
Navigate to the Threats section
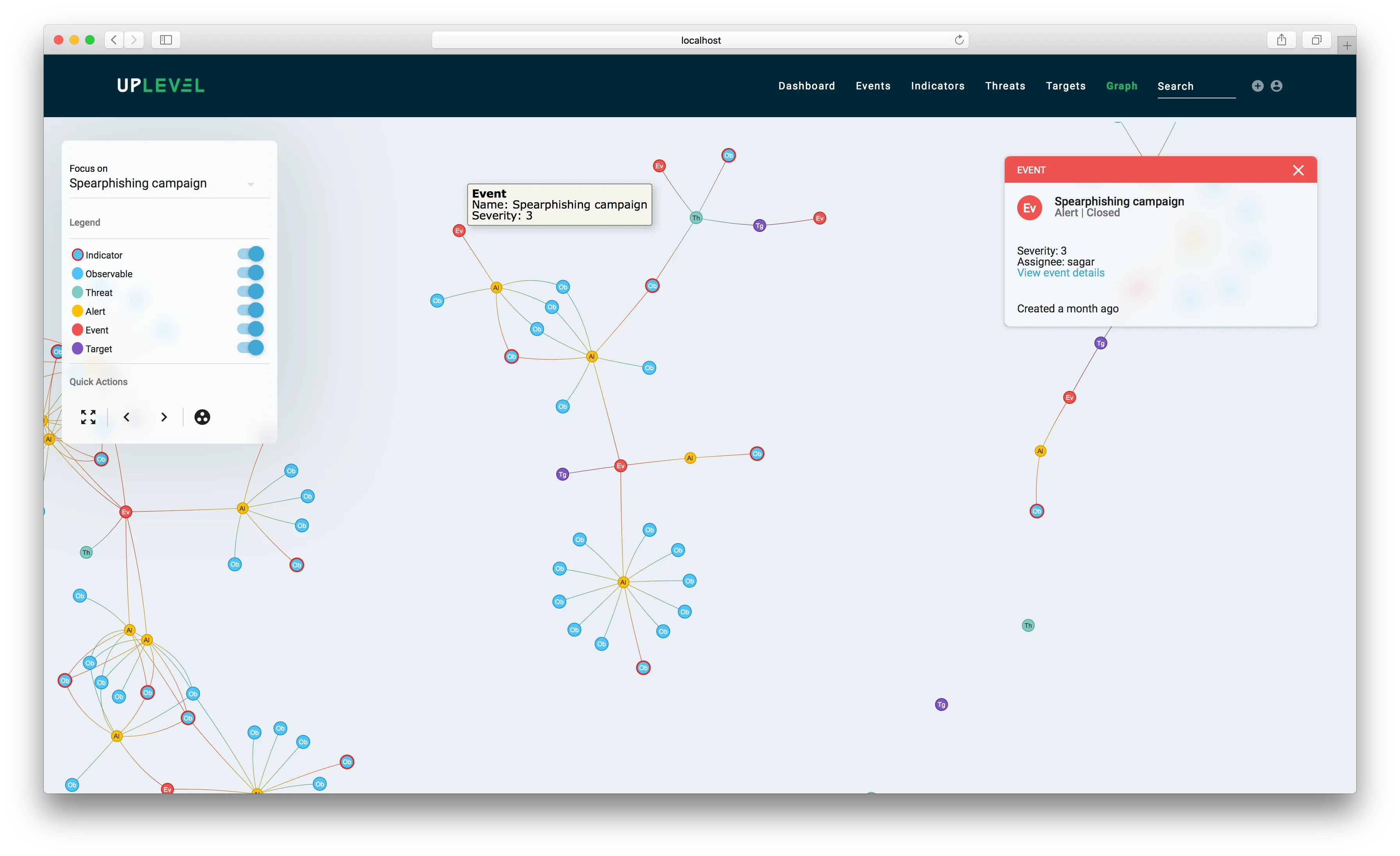pos(1005,86)
